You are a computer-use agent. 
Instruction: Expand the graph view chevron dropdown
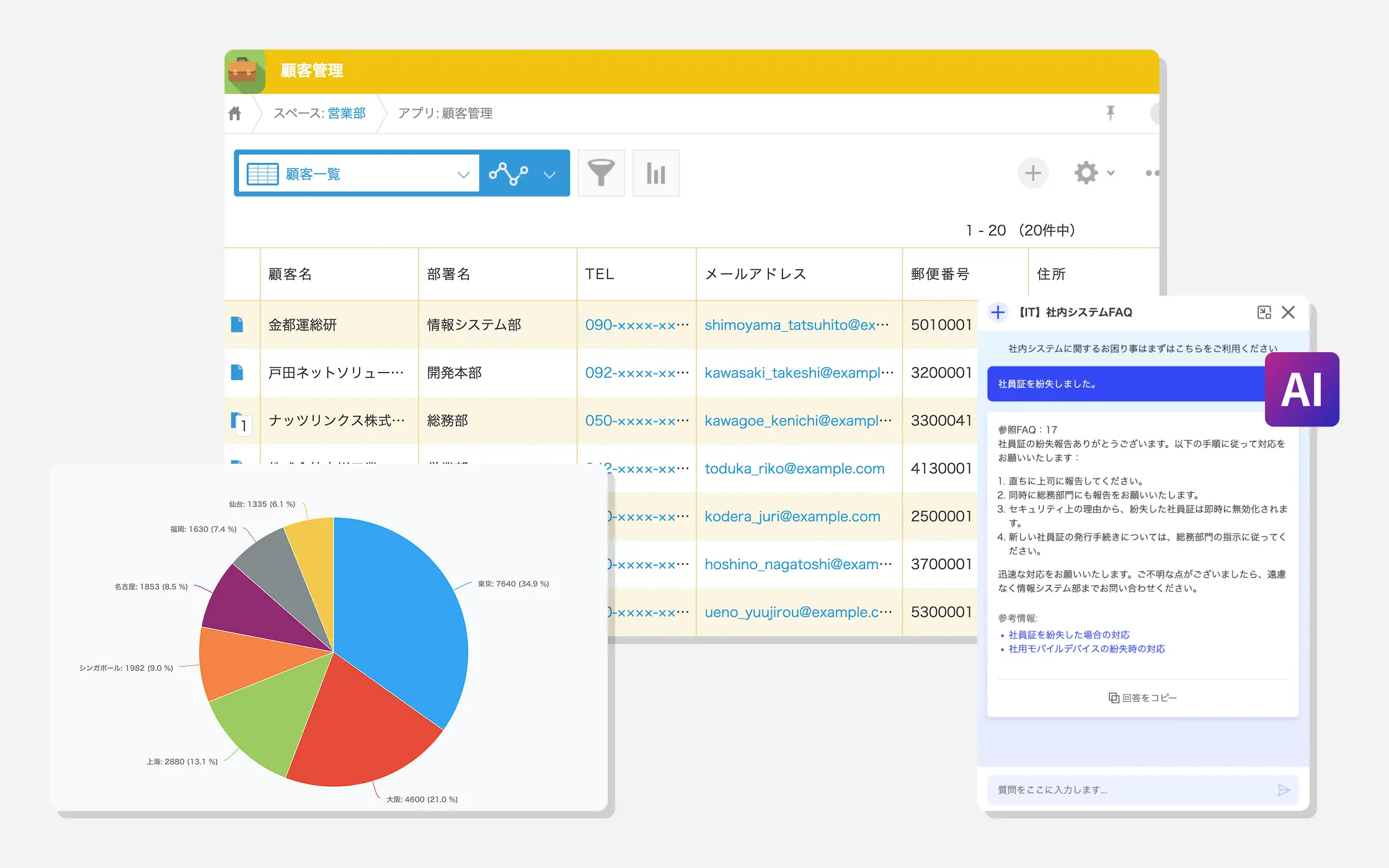(549, 174)
